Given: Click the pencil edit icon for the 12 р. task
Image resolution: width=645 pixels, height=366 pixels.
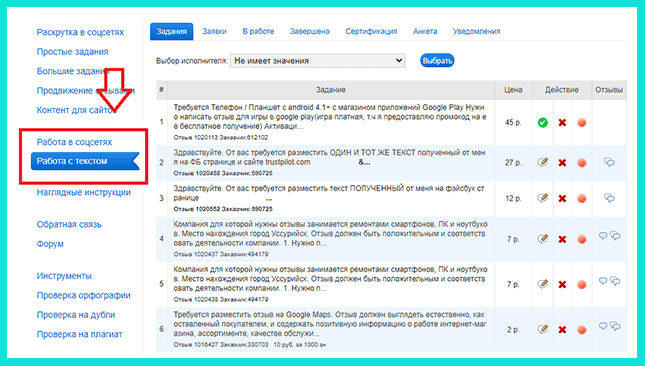Looking at the screenshot, I should pyautogui.click(x=543, y=198).
